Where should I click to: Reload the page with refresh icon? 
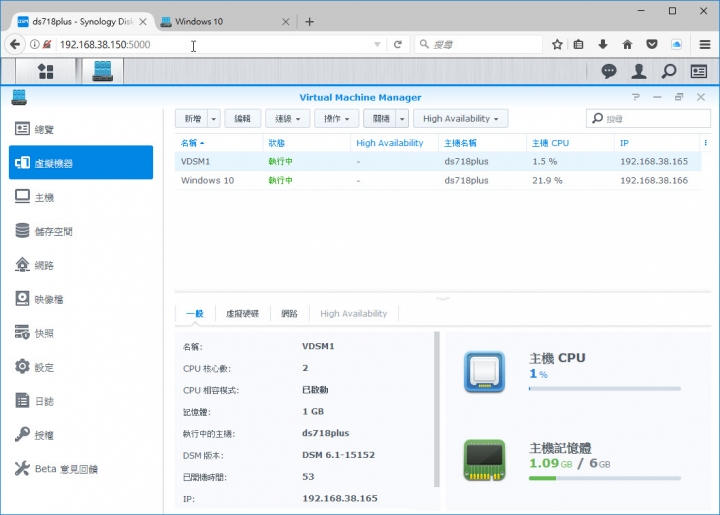point(398,45)
